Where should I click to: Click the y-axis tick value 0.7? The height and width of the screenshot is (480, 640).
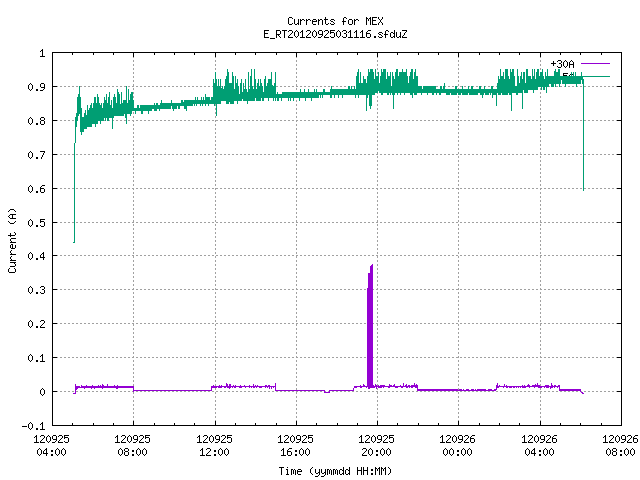36,155
